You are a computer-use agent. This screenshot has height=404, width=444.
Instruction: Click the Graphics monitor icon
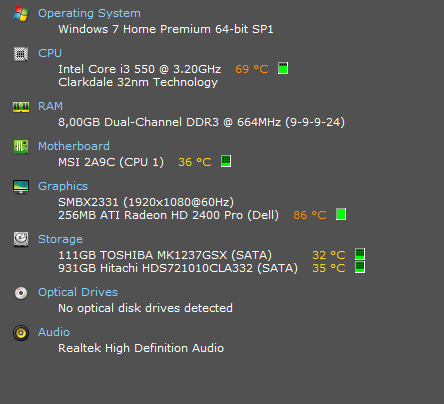21,187
